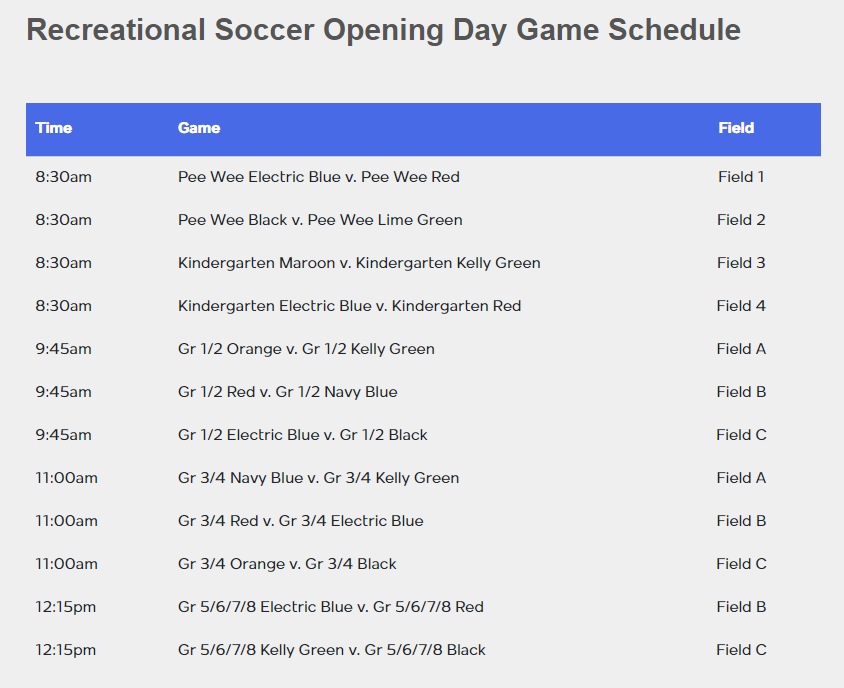This screenshot has width=844, height=688.
Task: Click Pee Wee Electric Blue v. Pee Wee Red
Action: click(x=319, y=177)
